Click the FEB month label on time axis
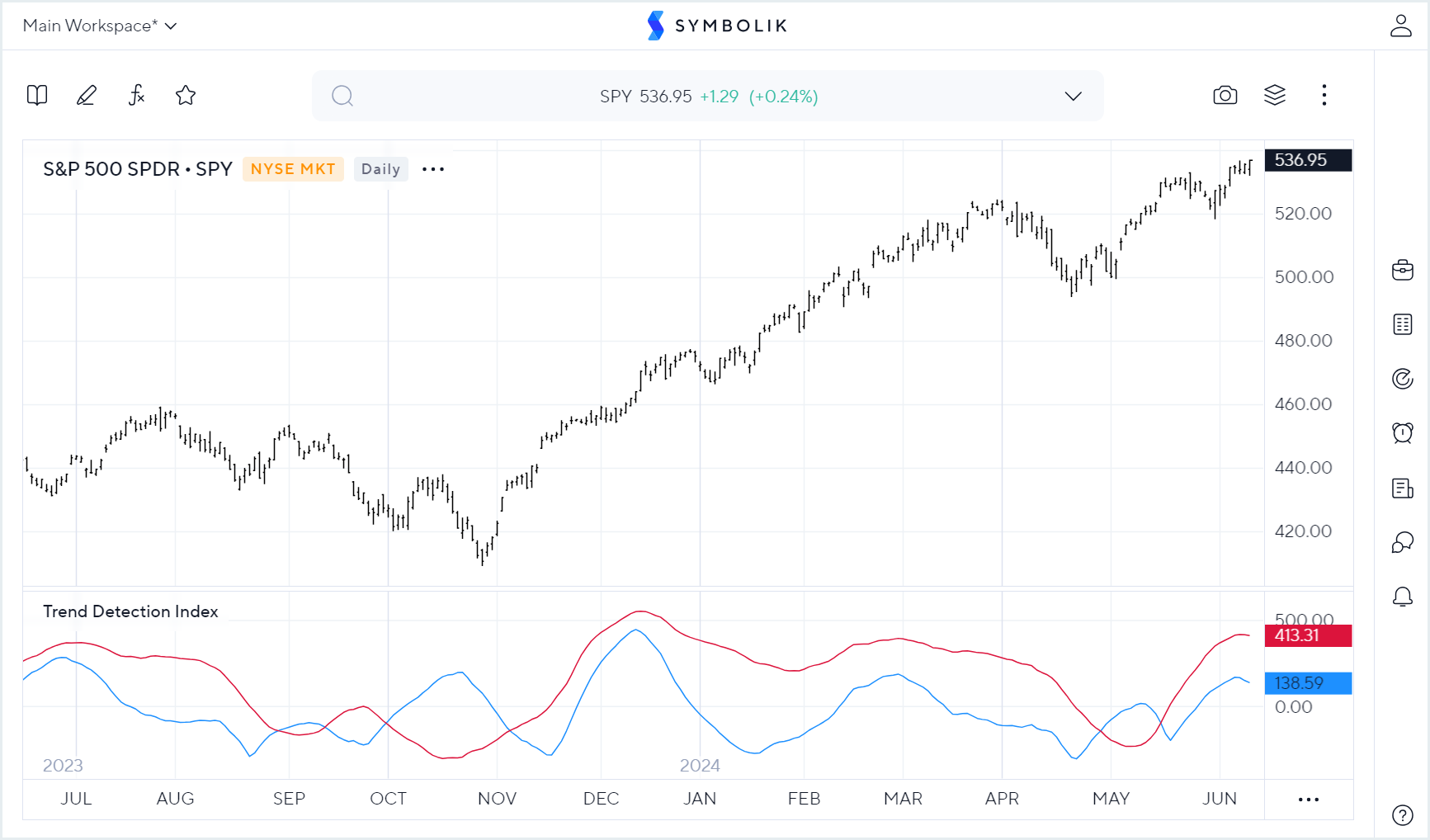This screenshot has width=1430, height=840. tap(804, 799)
